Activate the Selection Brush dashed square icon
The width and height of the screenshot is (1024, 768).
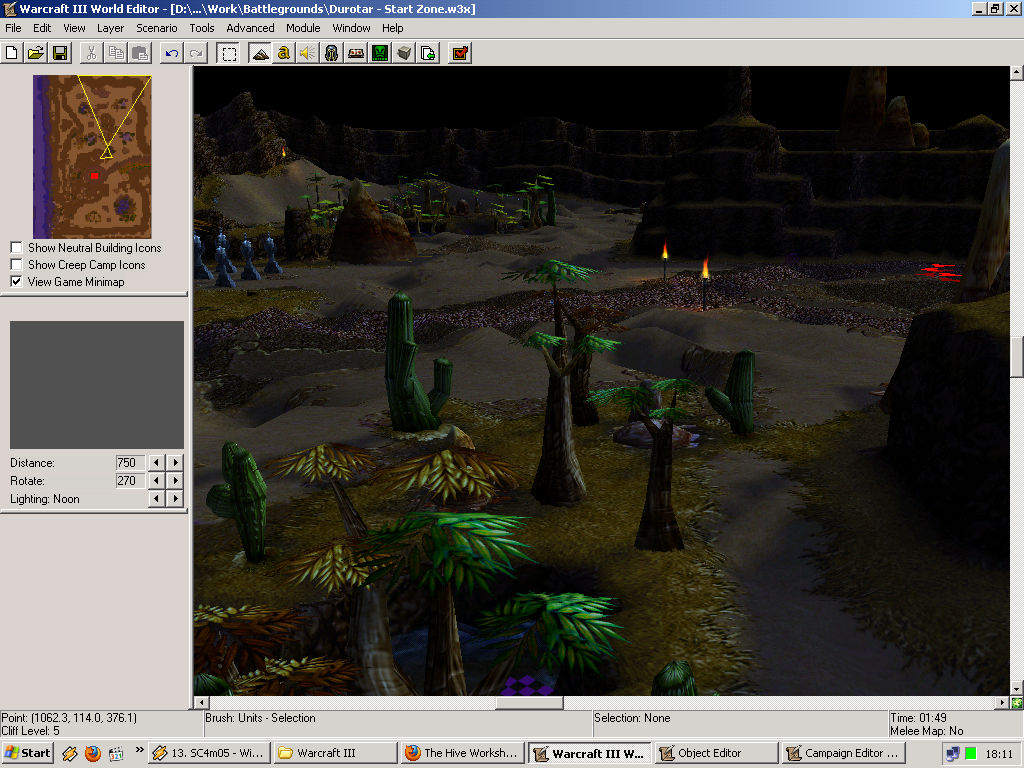(229, 53)
